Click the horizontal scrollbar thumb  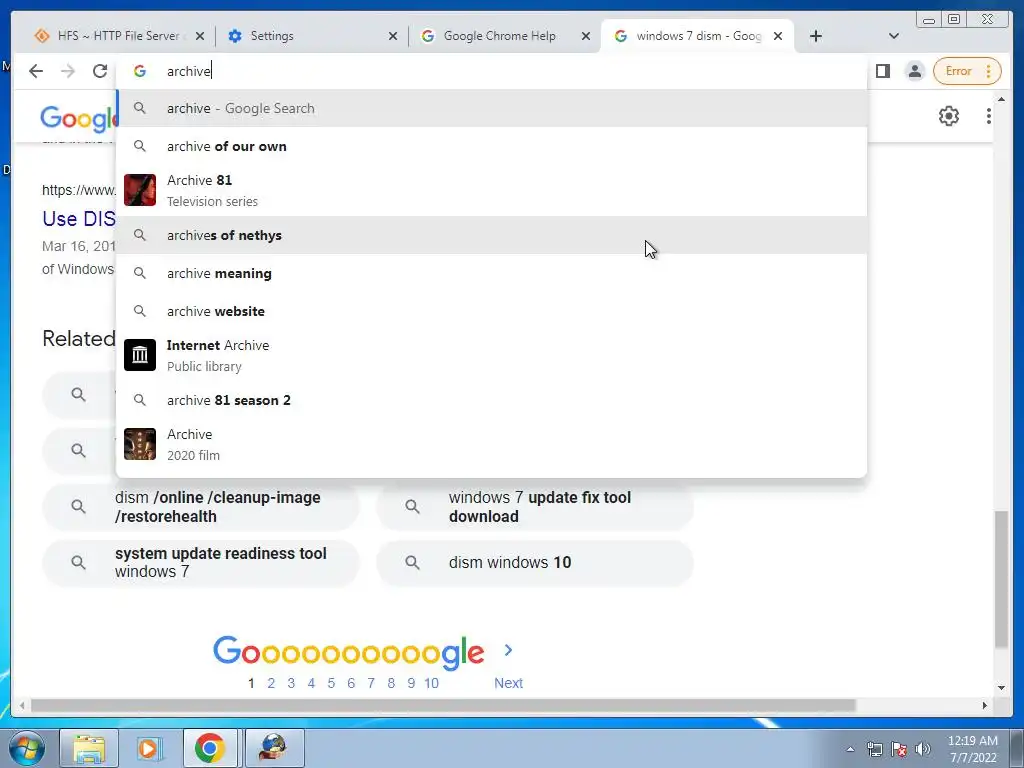(x=443, y=705)
